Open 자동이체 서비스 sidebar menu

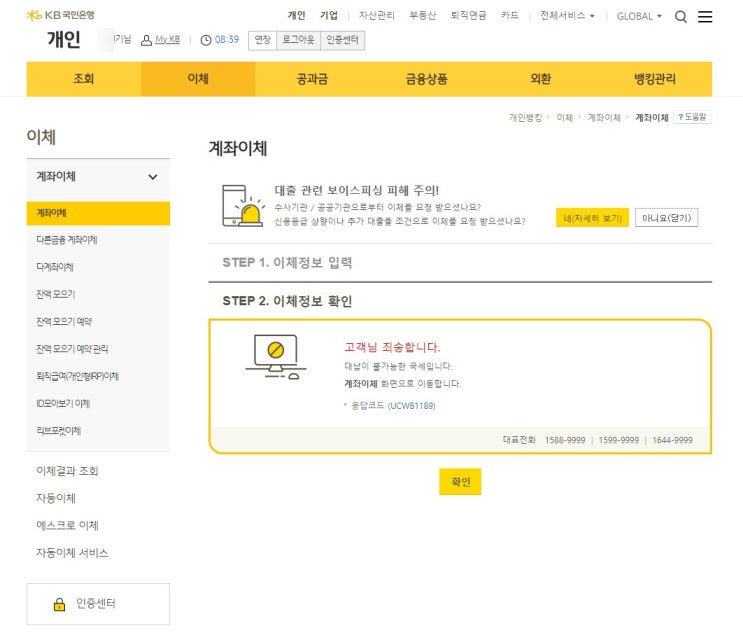coord(72,553)
